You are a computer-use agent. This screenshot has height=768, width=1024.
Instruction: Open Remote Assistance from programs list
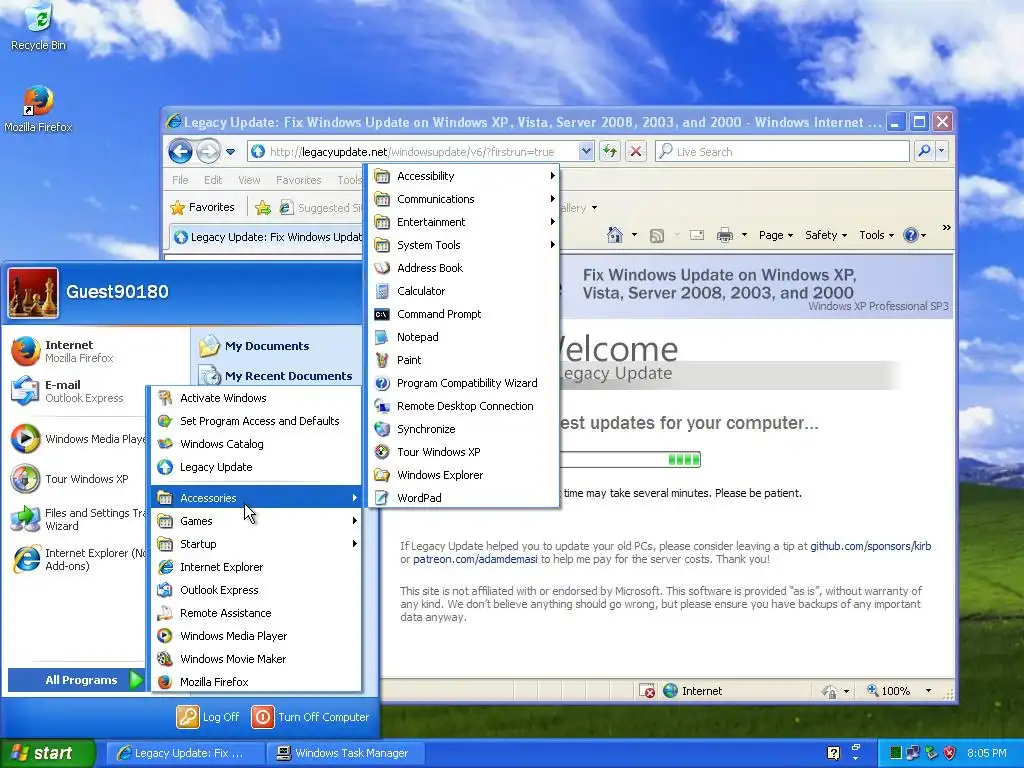(x=257, y=613)
